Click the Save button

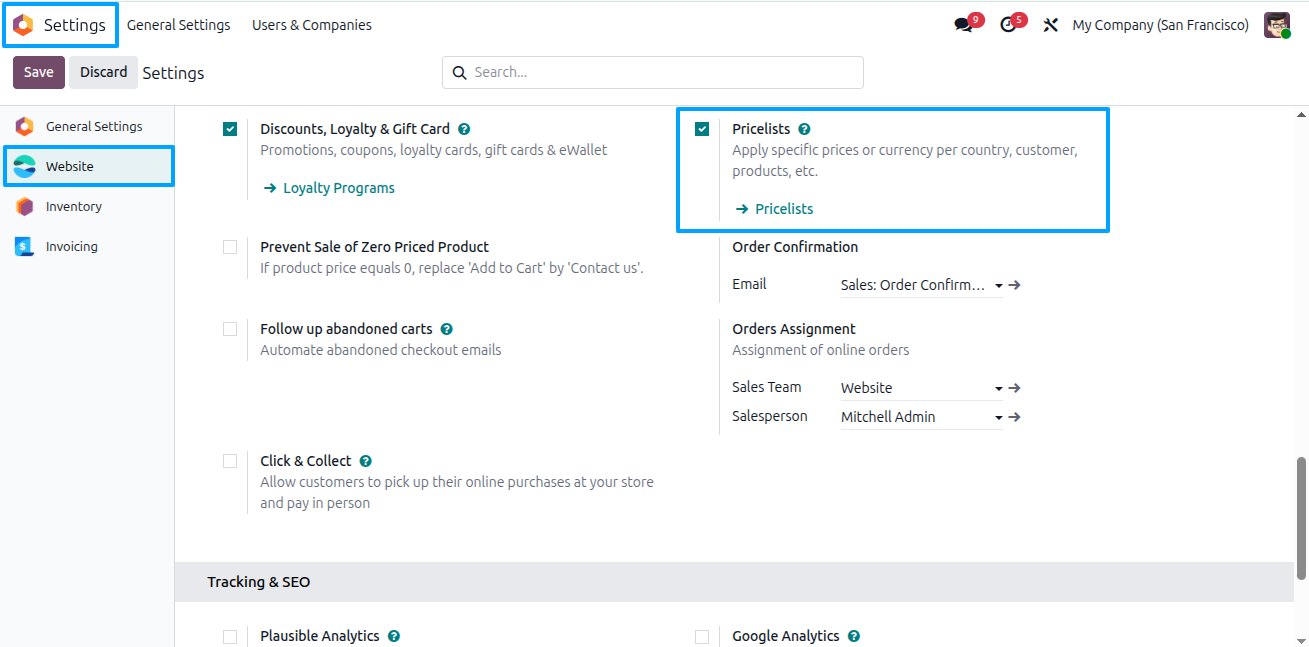tap(39, 72)
